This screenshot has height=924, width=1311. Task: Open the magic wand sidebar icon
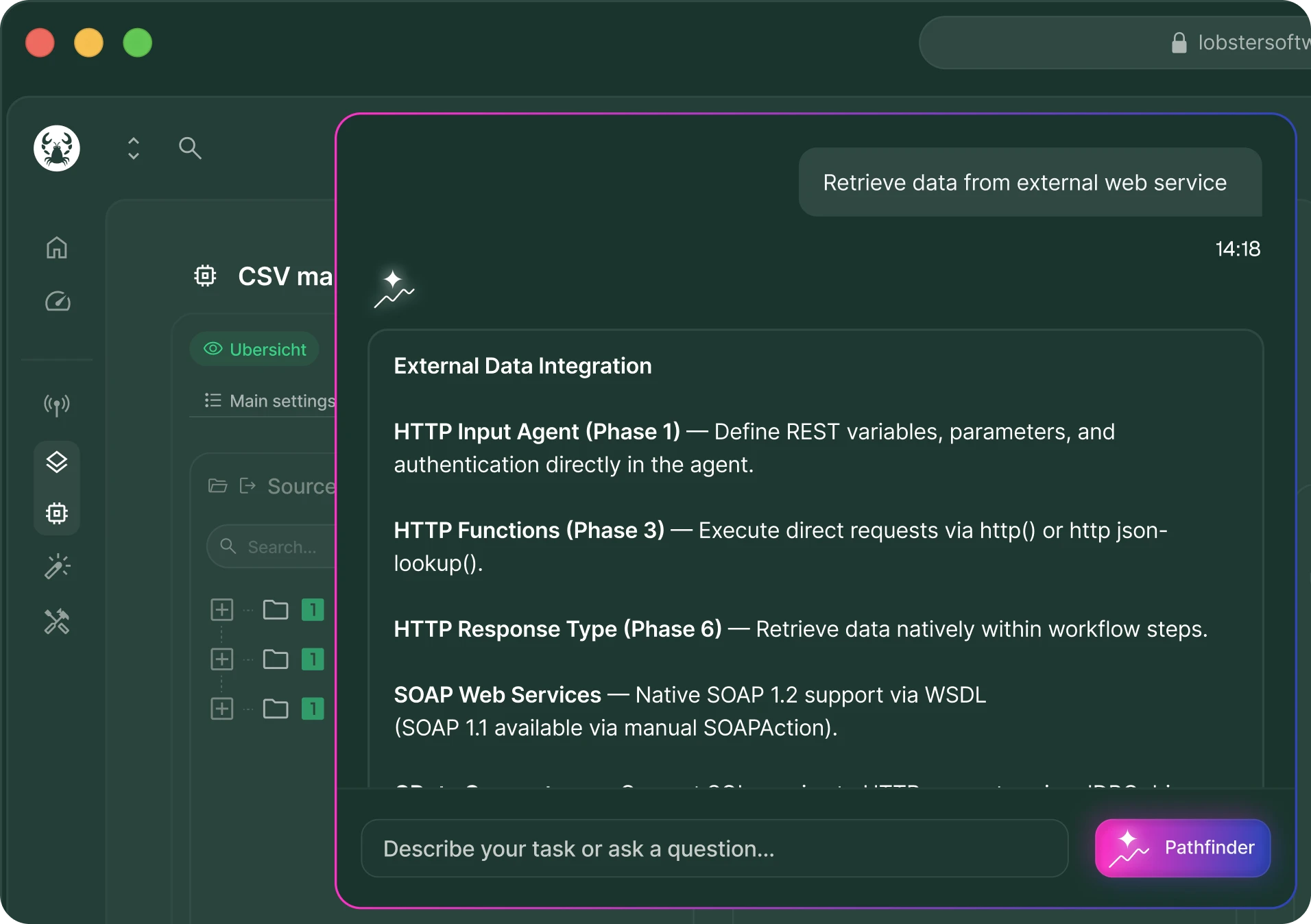tap(58, 567)
